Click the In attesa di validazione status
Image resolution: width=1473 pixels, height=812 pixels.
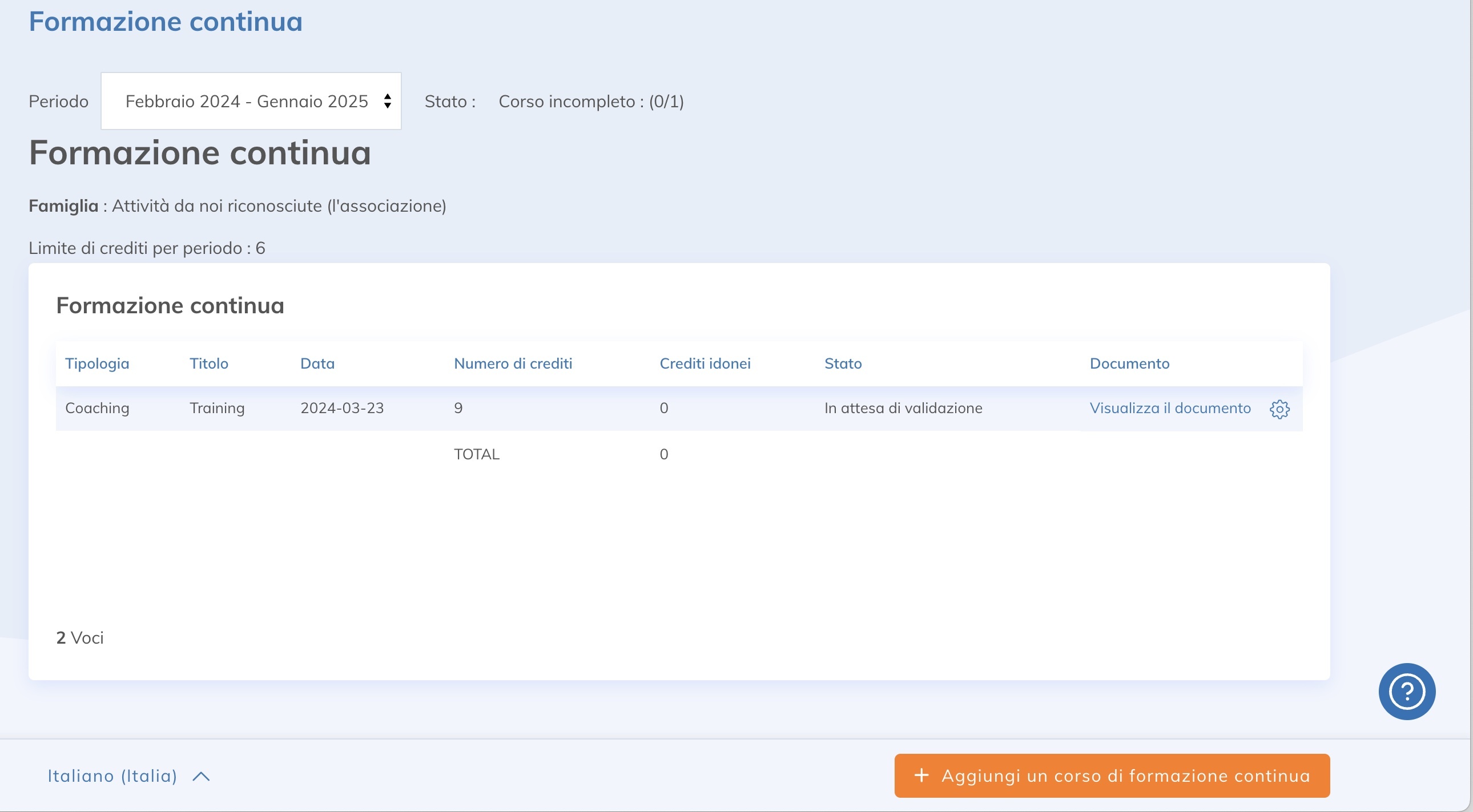[x=903, y=408]
